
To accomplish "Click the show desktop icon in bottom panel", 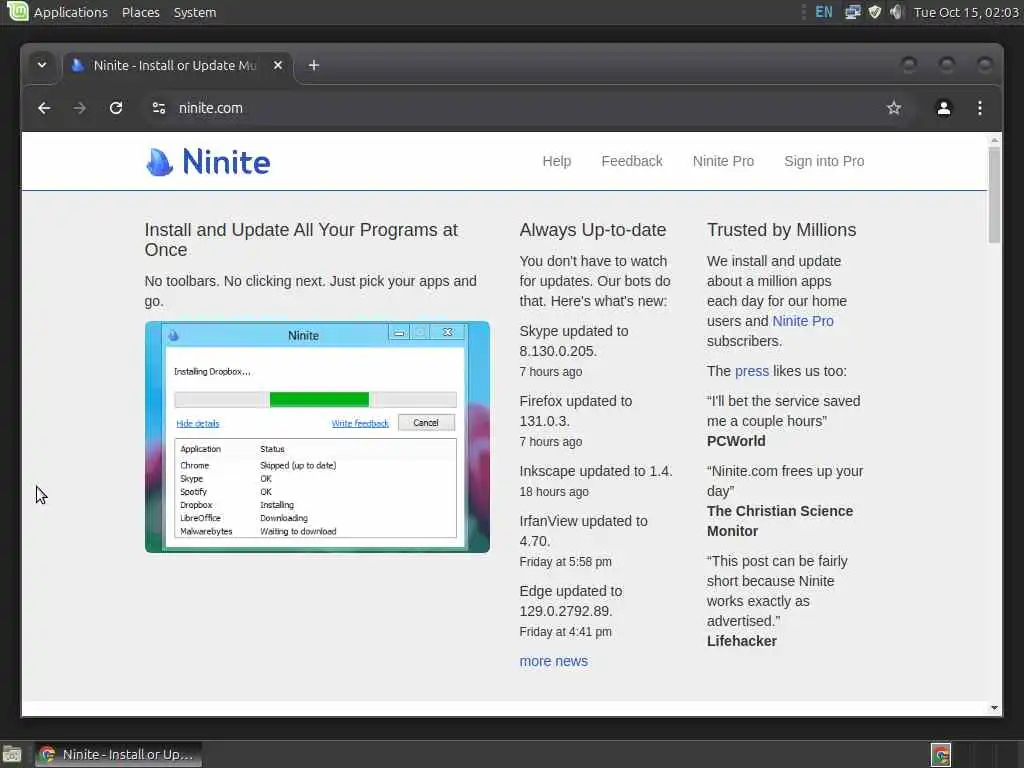I will [12, 755].
